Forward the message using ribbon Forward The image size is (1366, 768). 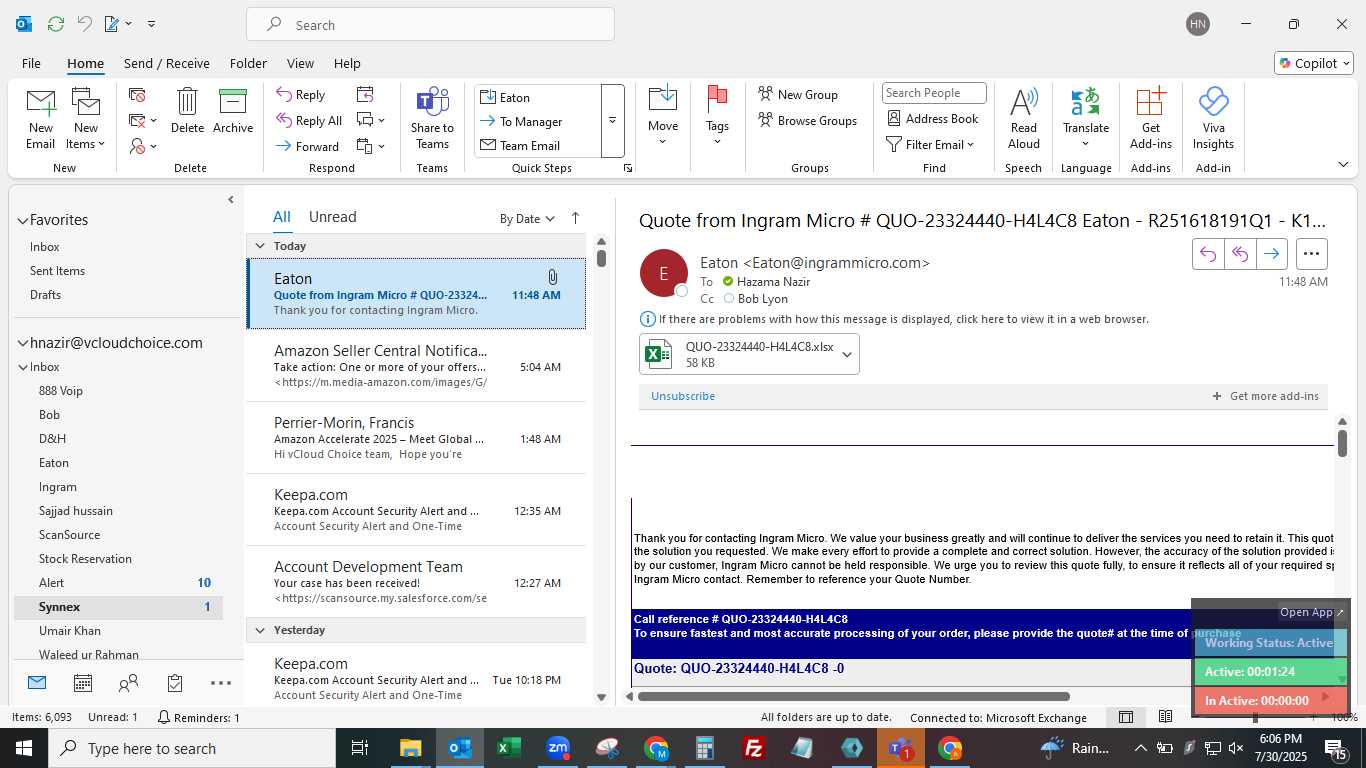[x=308, y=146]
